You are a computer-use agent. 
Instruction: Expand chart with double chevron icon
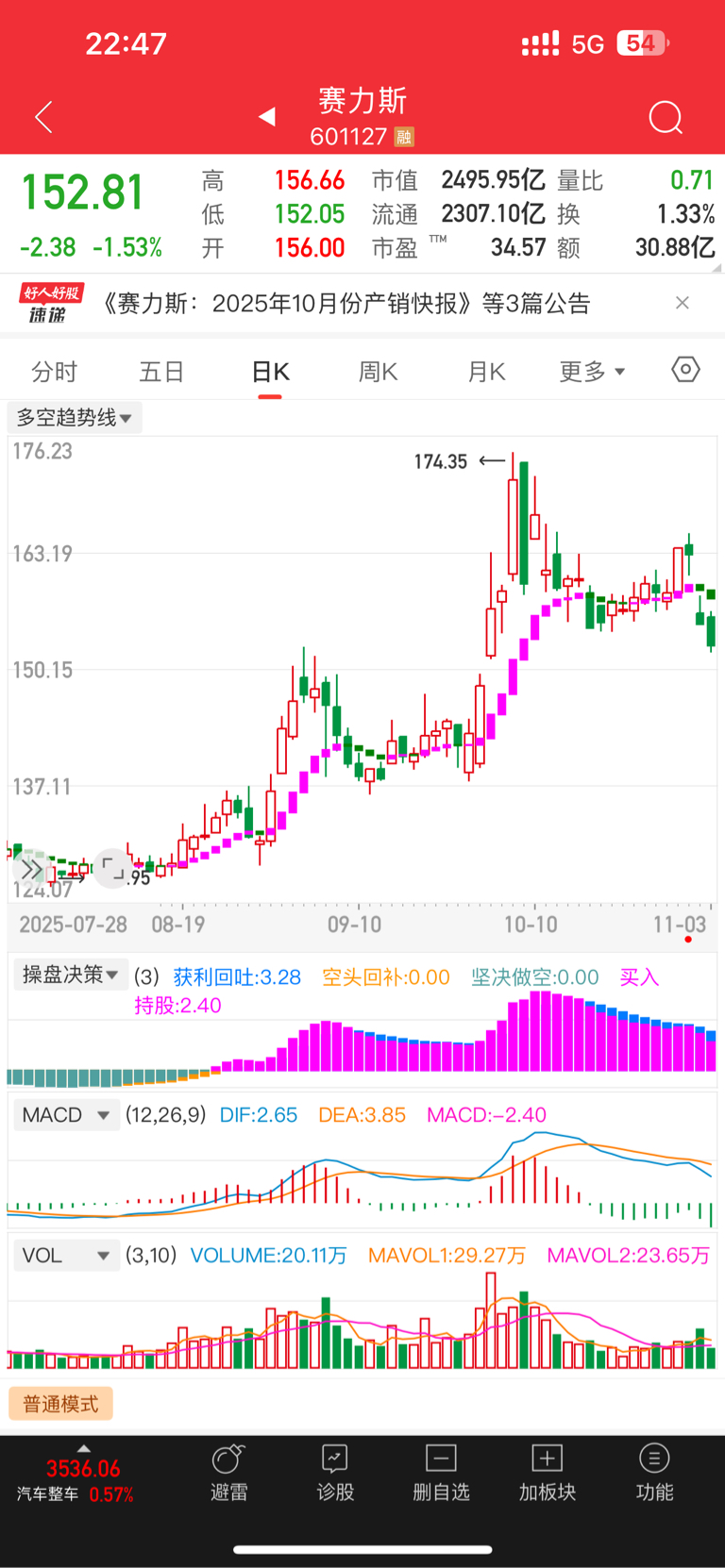click(30, 869)
